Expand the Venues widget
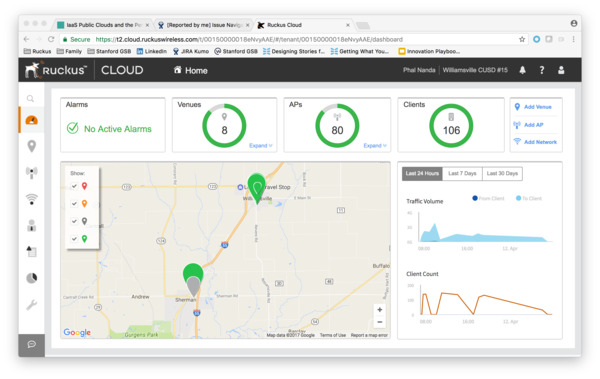This screenshot has height=379, width=600. (261, 145)
